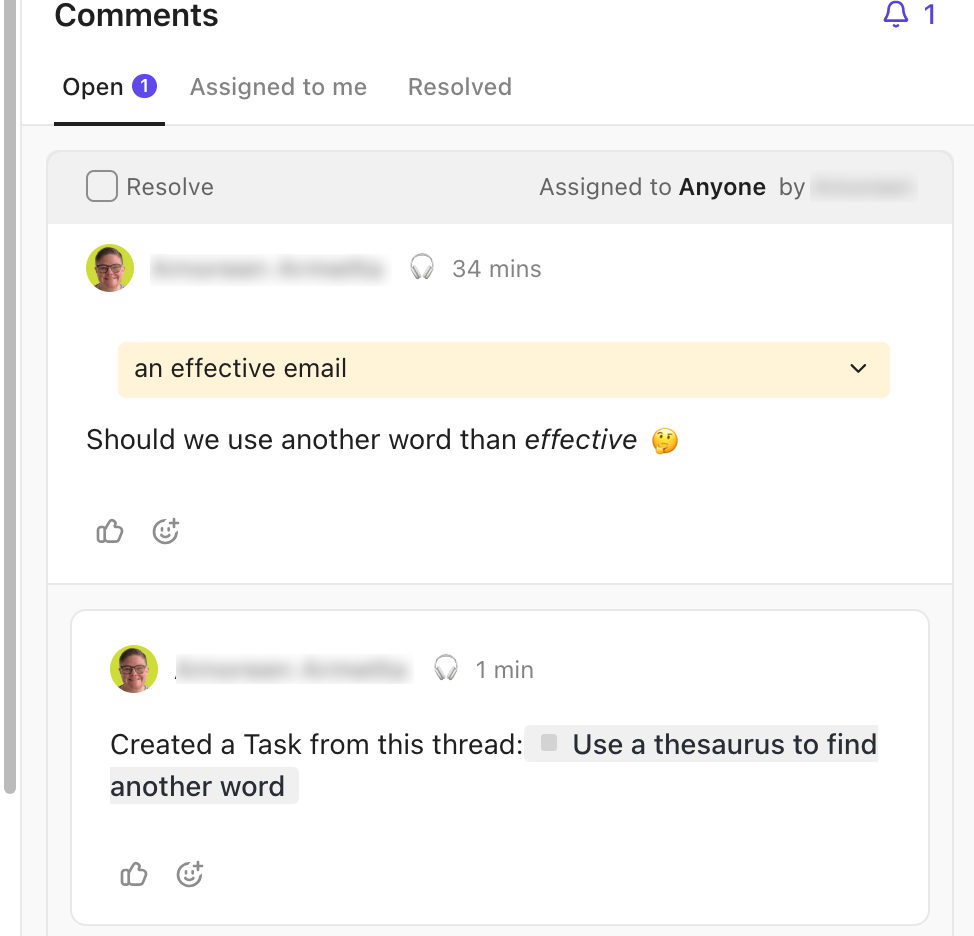Image resolution: width=974 pixels, height=936 pixels.
Task: Open the first commenter's avatar
Action: 109,268
